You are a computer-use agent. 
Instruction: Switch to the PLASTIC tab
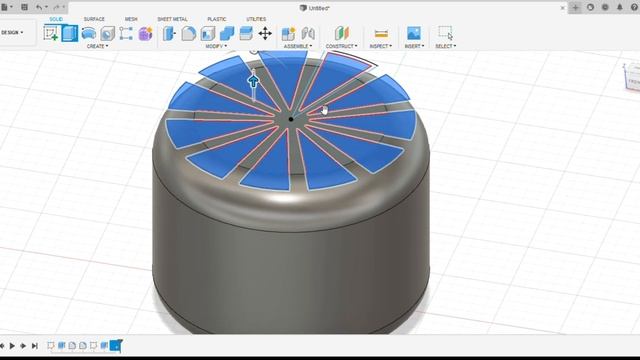[217, 19]
